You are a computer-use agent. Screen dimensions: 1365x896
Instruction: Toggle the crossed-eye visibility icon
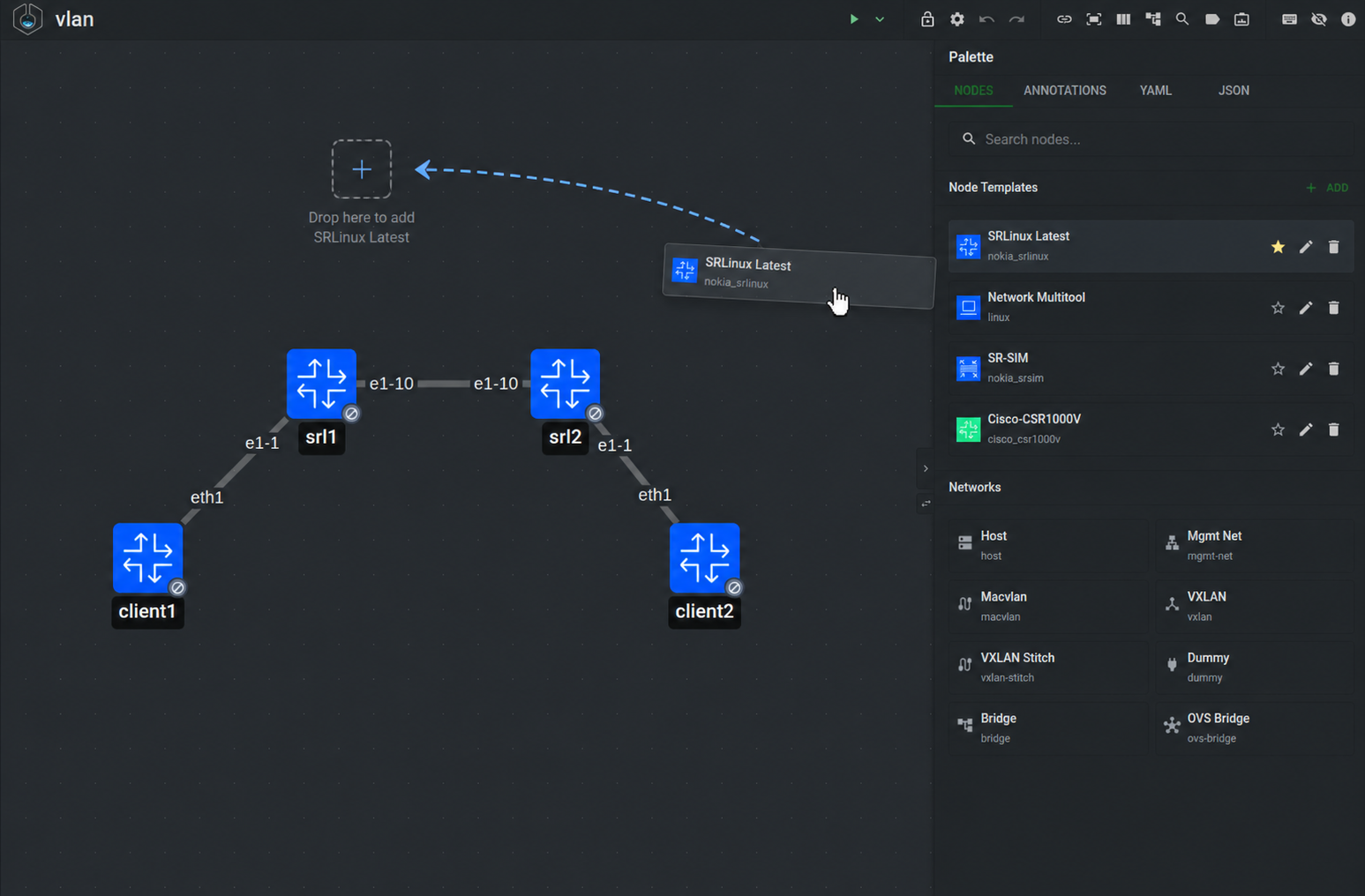tap(1319, 19)
